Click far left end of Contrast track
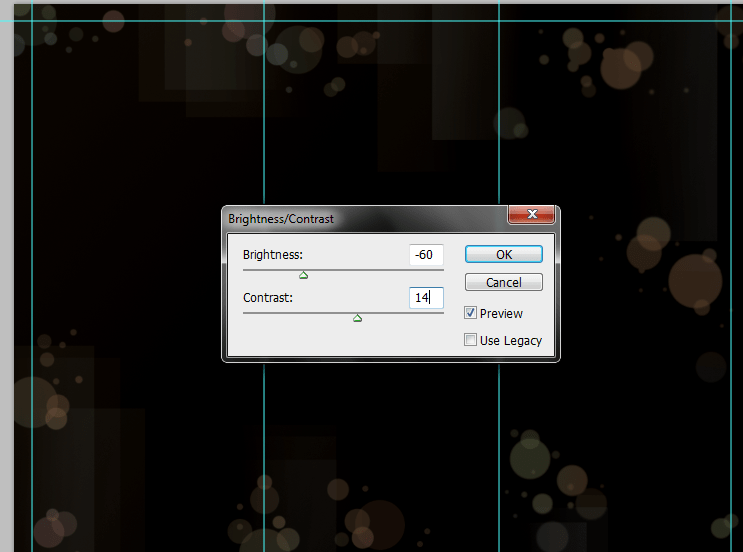 (x=245, y=313)
